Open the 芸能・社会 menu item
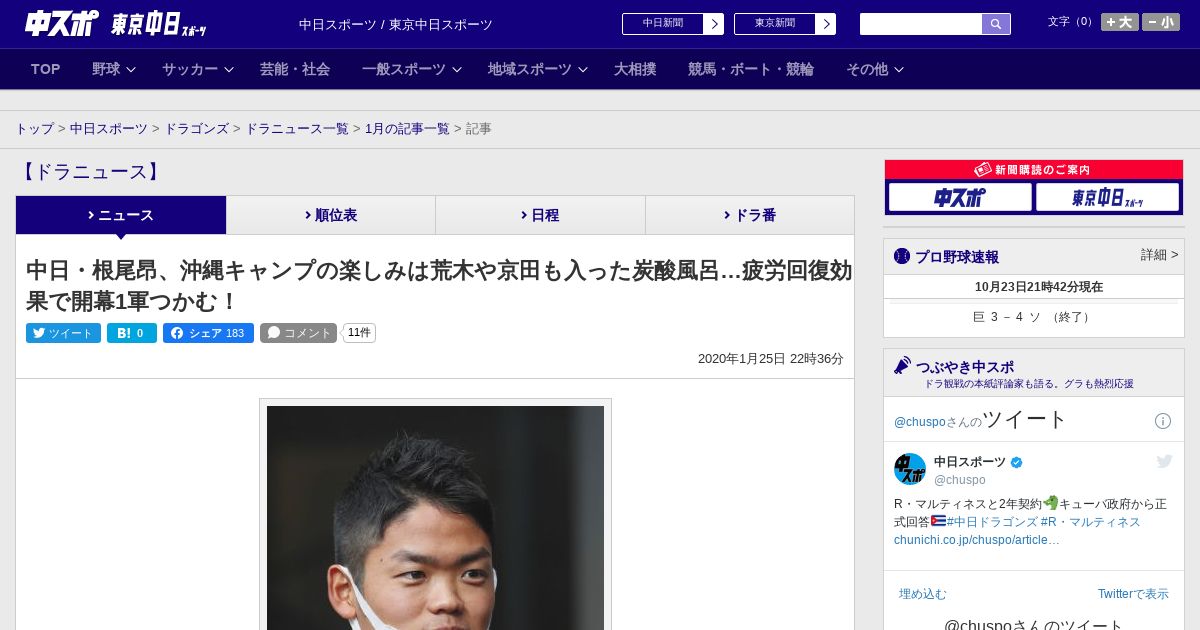The height and width of the screenshot is (630, 1200). point(295,69)
